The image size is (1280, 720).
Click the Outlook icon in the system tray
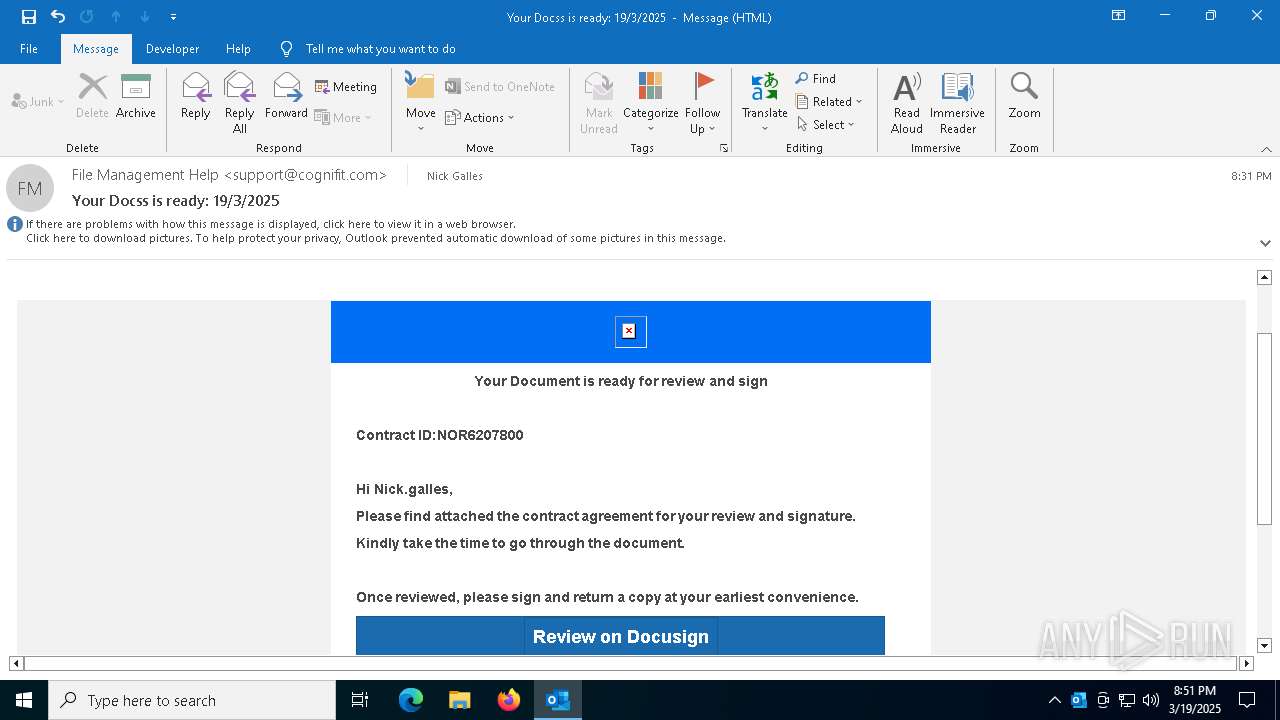pos(1079,700)
